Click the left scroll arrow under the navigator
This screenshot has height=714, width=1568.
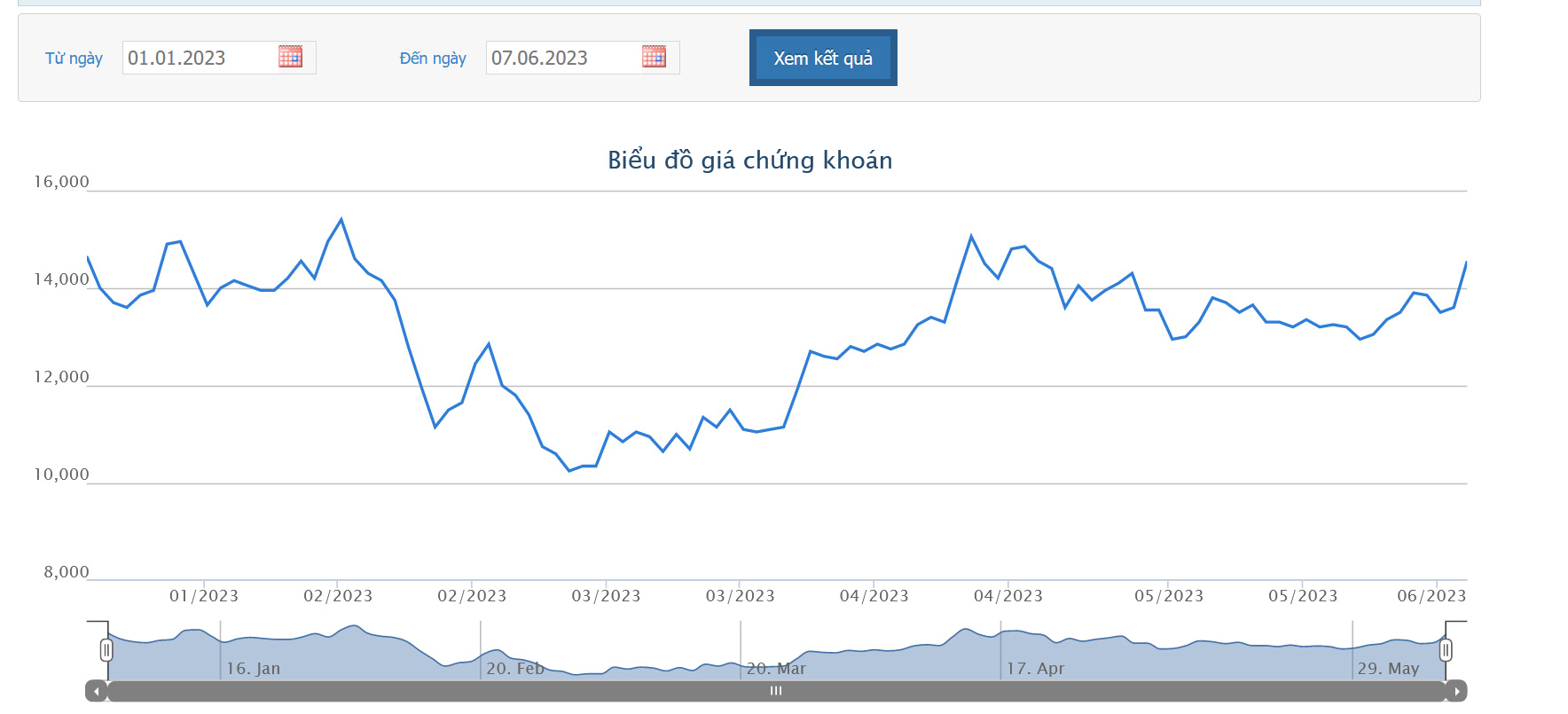pos(96,691)
